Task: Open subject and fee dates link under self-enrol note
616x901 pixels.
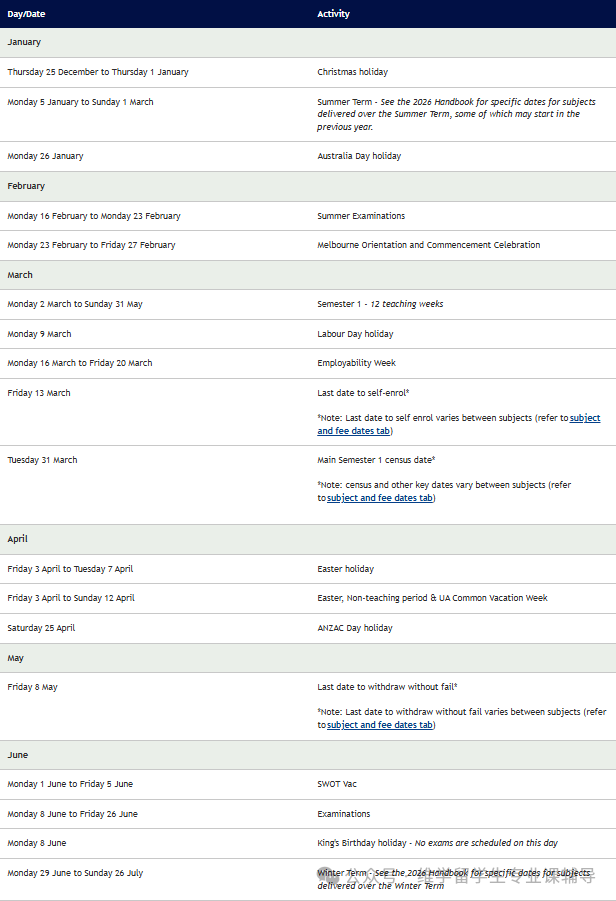Action: [459, 424]
